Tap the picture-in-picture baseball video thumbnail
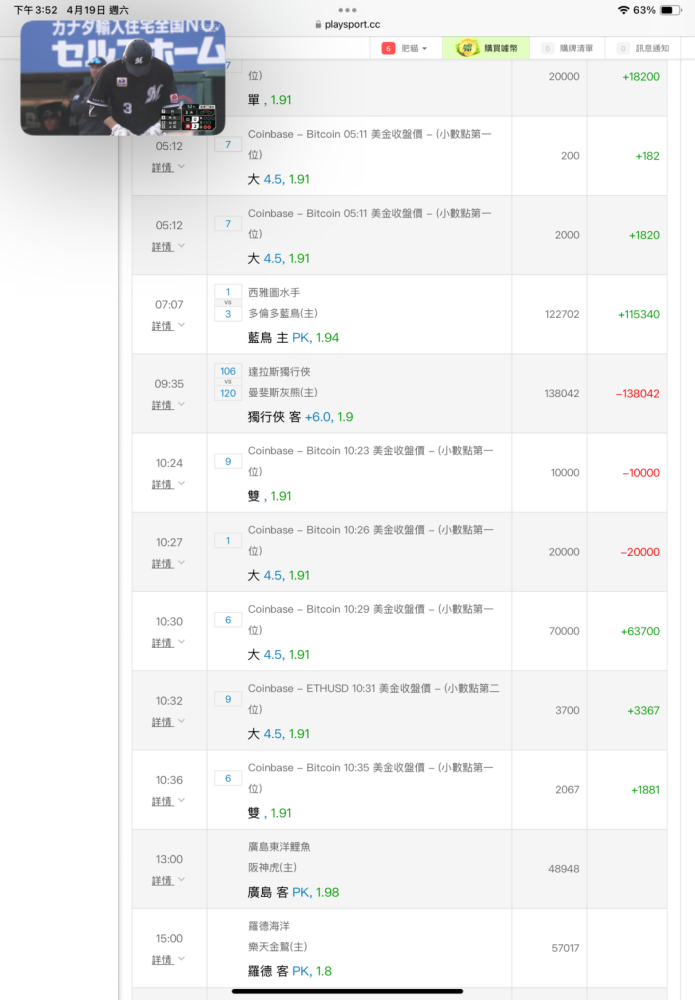Image resolution: width=695 pixels, height=1000 pixels. [x=123, y=77]
